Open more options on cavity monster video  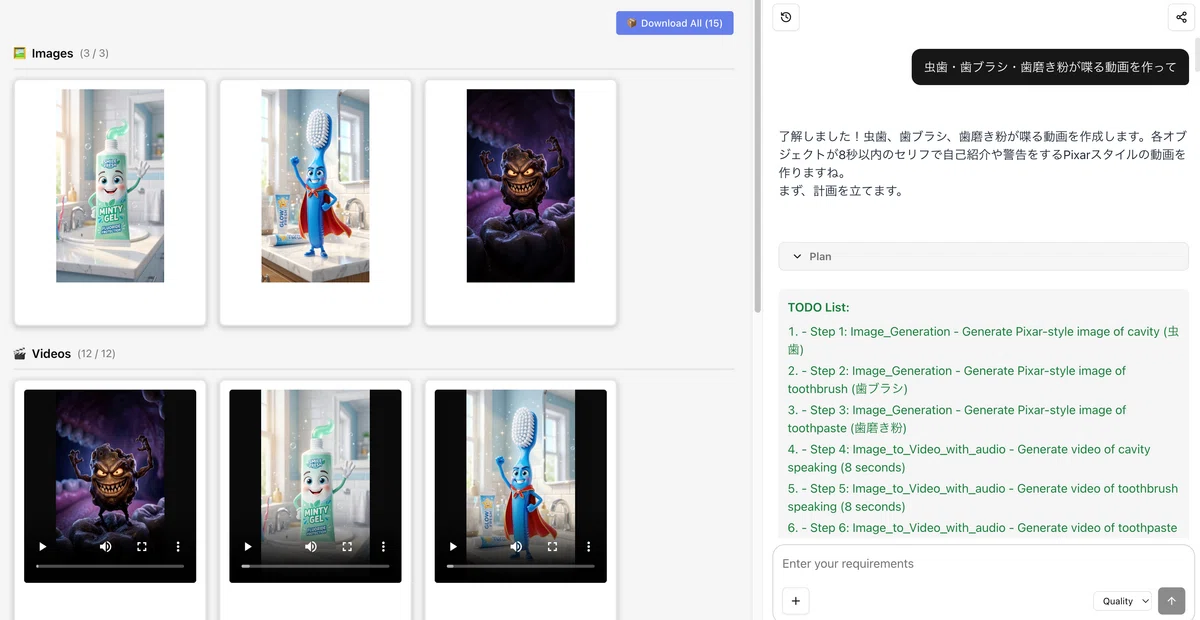(x=178, y=547)
